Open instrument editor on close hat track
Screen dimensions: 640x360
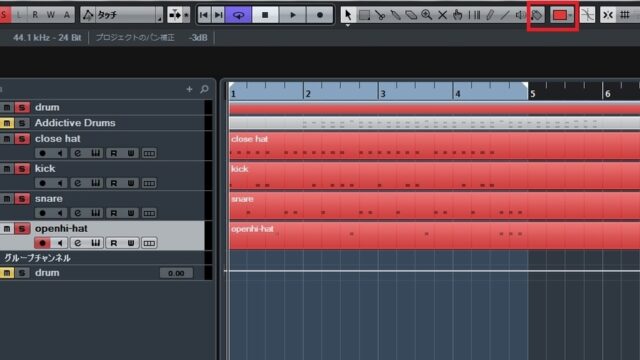coord(96,153)
